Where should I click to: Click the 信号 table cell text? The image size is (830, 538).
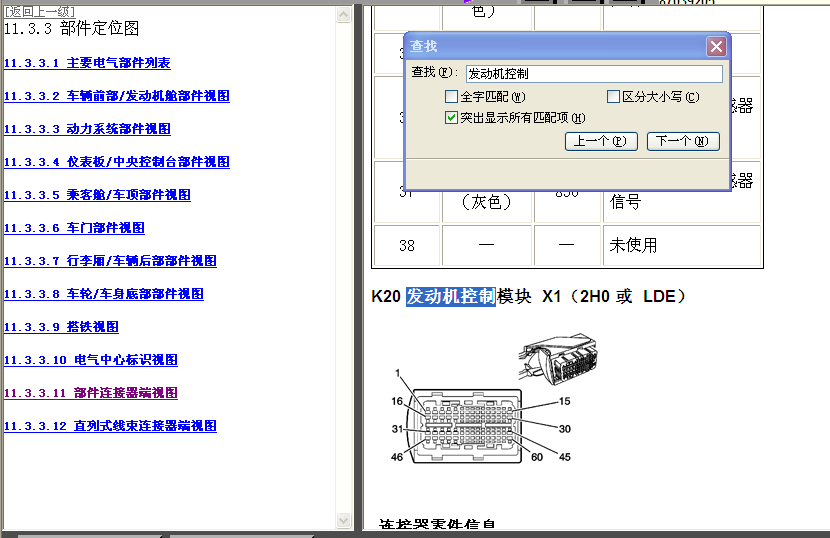(626, 202)
